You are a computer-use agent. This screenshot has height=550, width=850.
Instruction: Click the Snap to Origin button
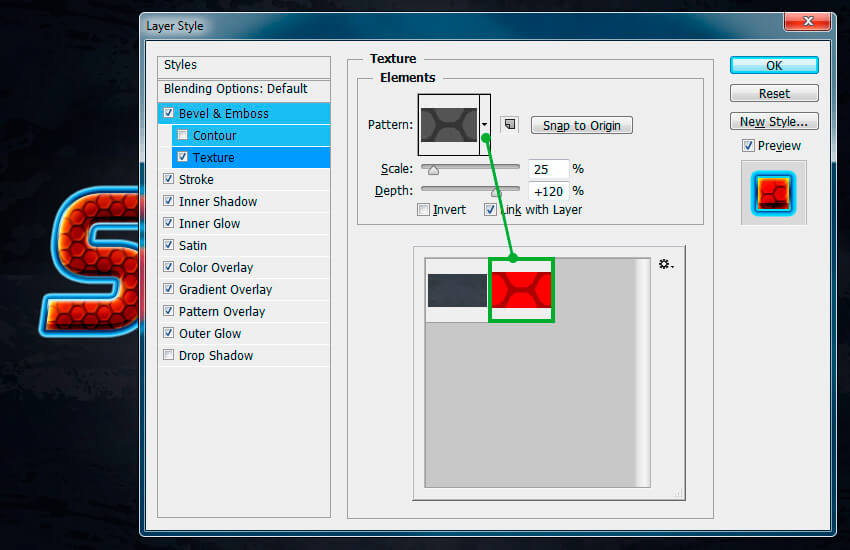click(581, 125)
